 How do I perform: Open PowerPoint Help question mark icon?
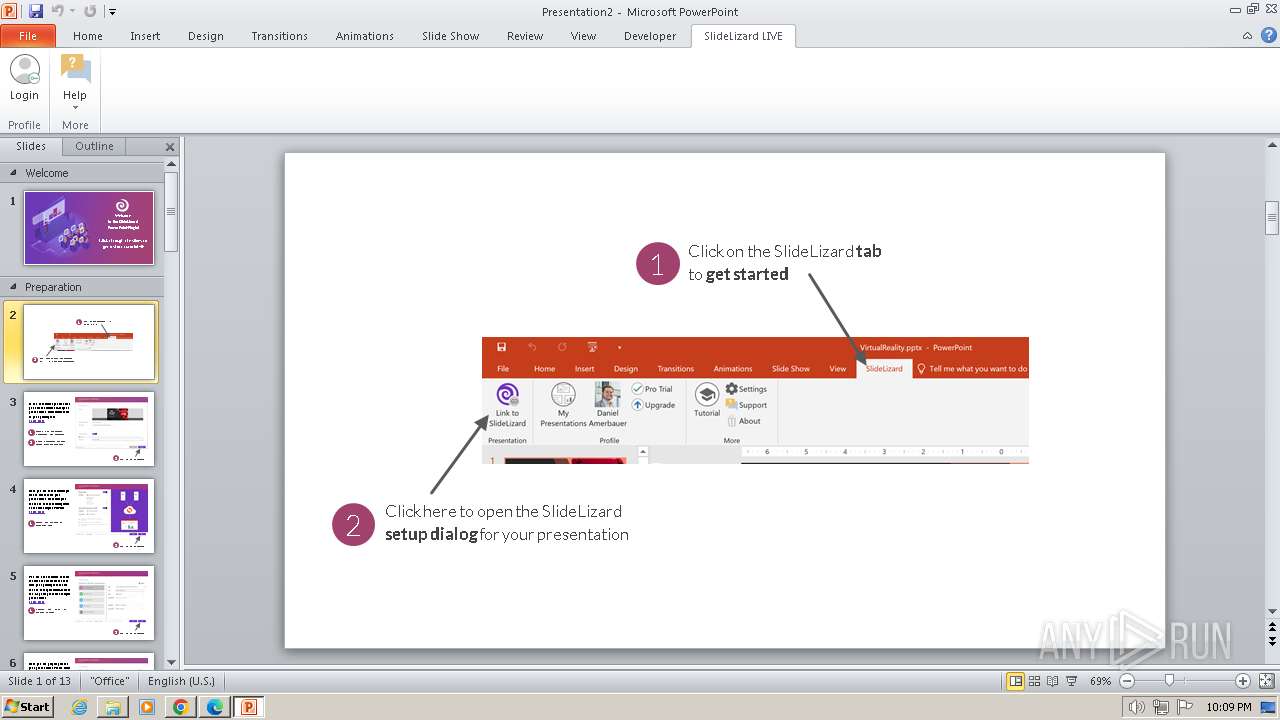tap(1268, 36)
